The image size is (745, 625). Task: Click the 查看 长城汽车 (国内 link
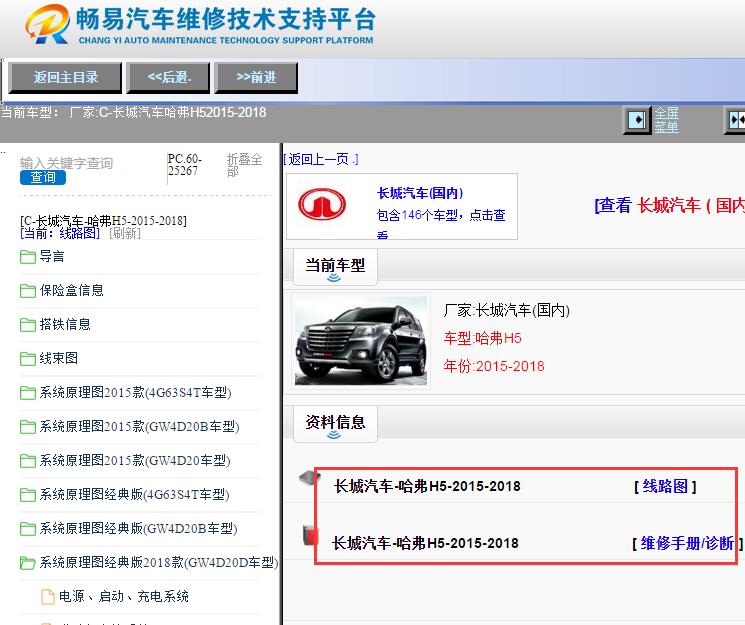[669, 205]
